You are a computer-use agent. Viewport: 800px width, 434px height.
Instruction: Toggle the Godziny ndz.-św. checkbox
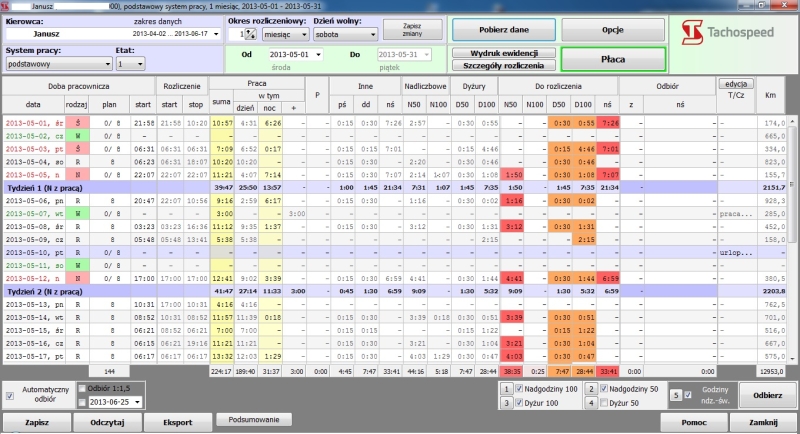click(688, 395)
